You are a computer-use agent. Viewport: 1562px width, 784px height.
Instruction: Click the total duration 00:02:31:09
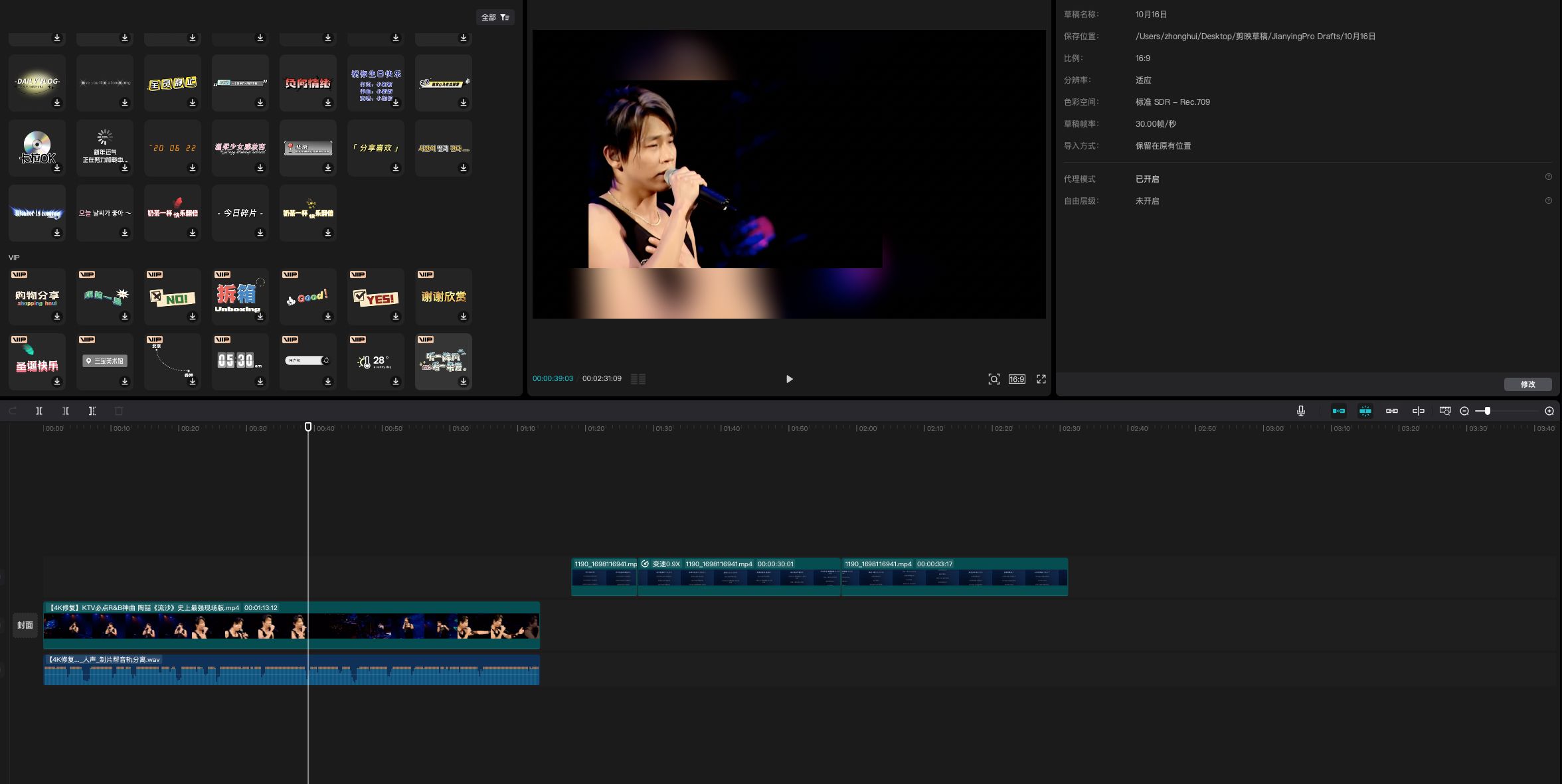click(602, 378)
